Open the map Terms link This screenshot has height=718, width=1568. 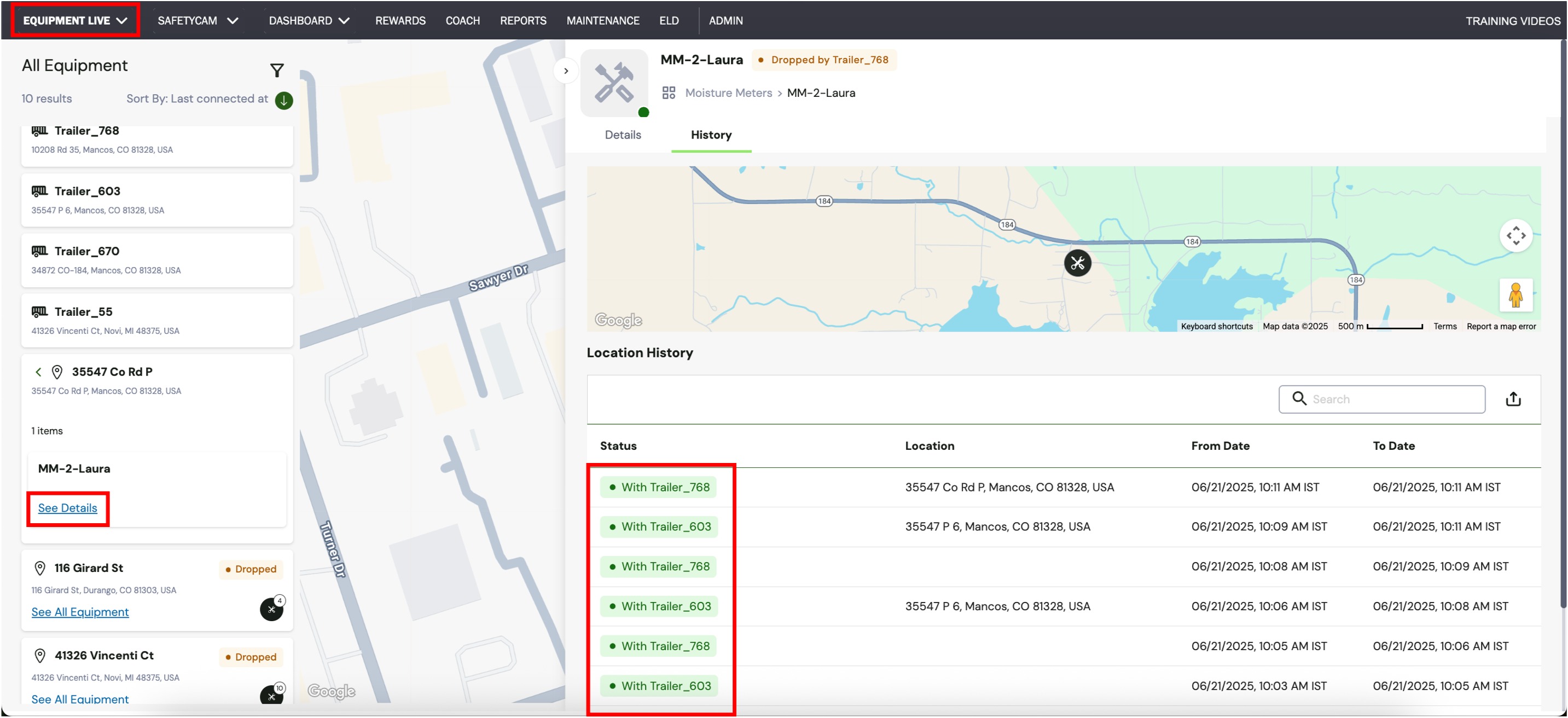[1444, 326]
